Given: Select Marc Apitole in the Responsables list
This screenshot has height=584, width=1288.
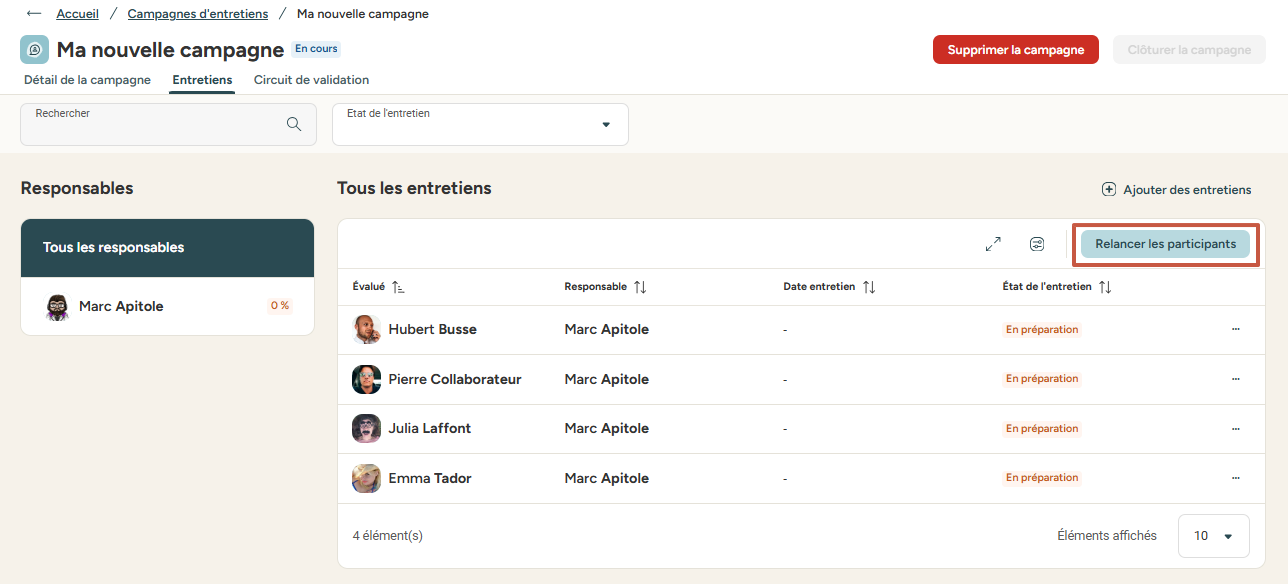Looking at the screenshot, I should tap(167, 306).
